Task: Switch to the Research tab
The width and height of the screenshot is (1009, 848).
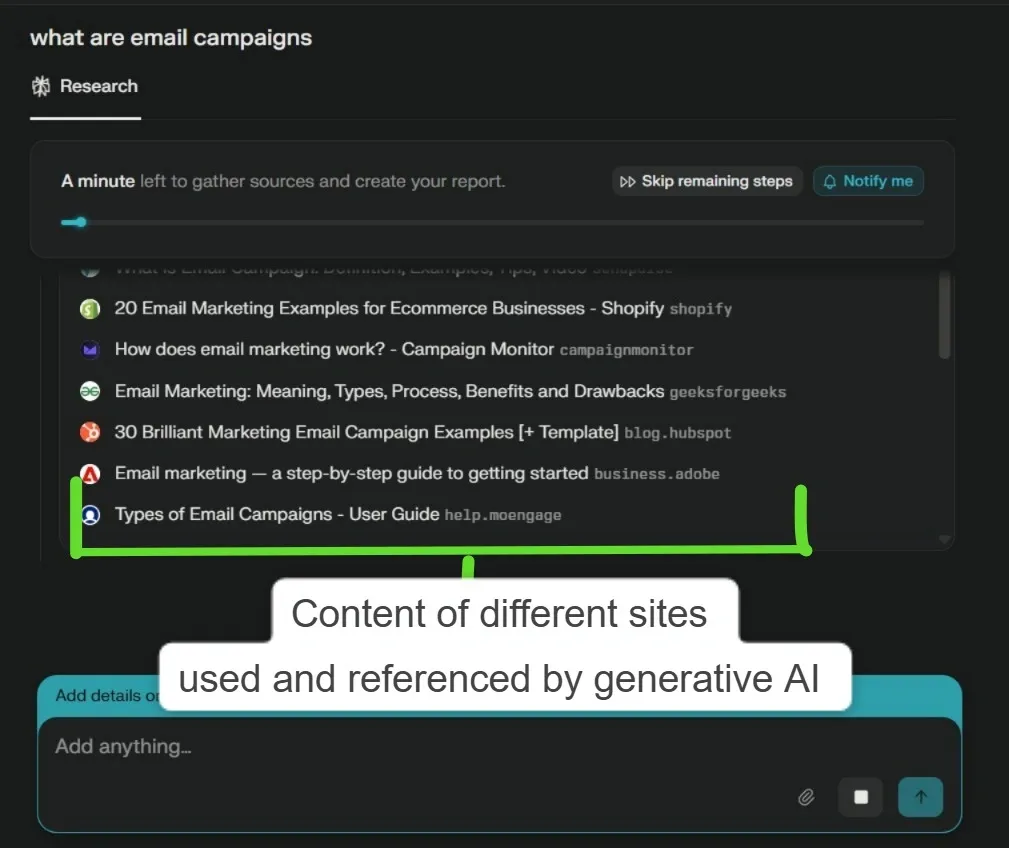Action: 85,87
